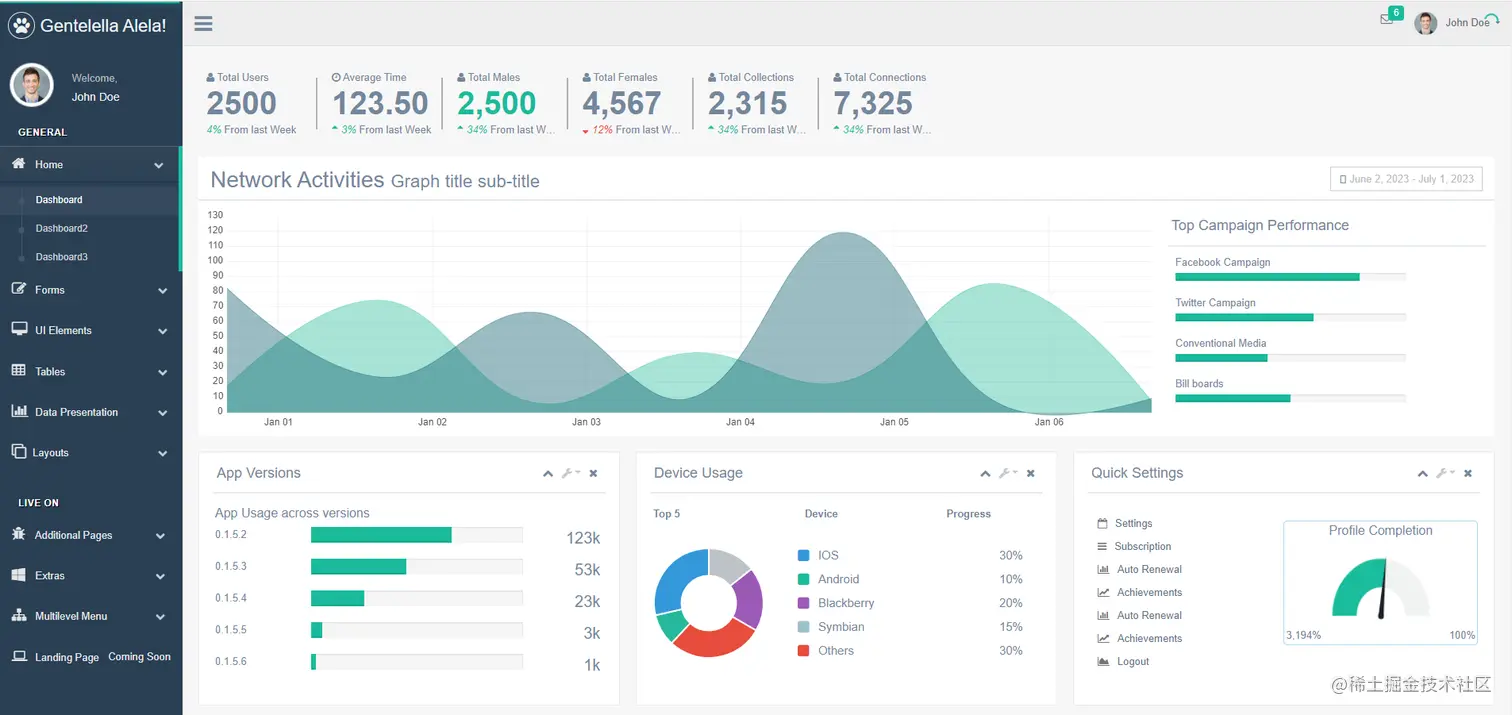Click the paw logo icon

pos(21,25)
